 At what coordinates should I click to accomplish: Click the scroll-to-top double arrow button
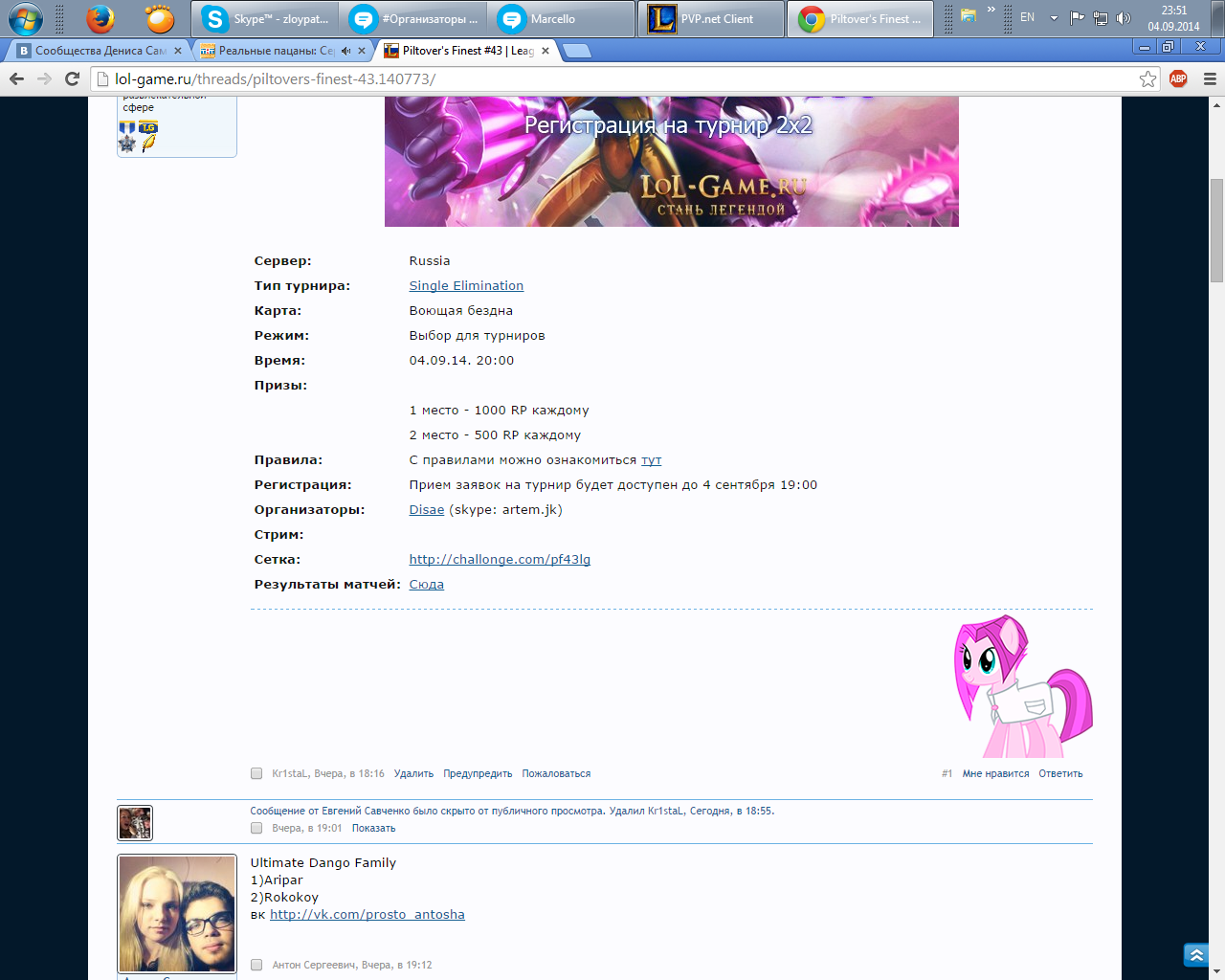[1196, 955]
